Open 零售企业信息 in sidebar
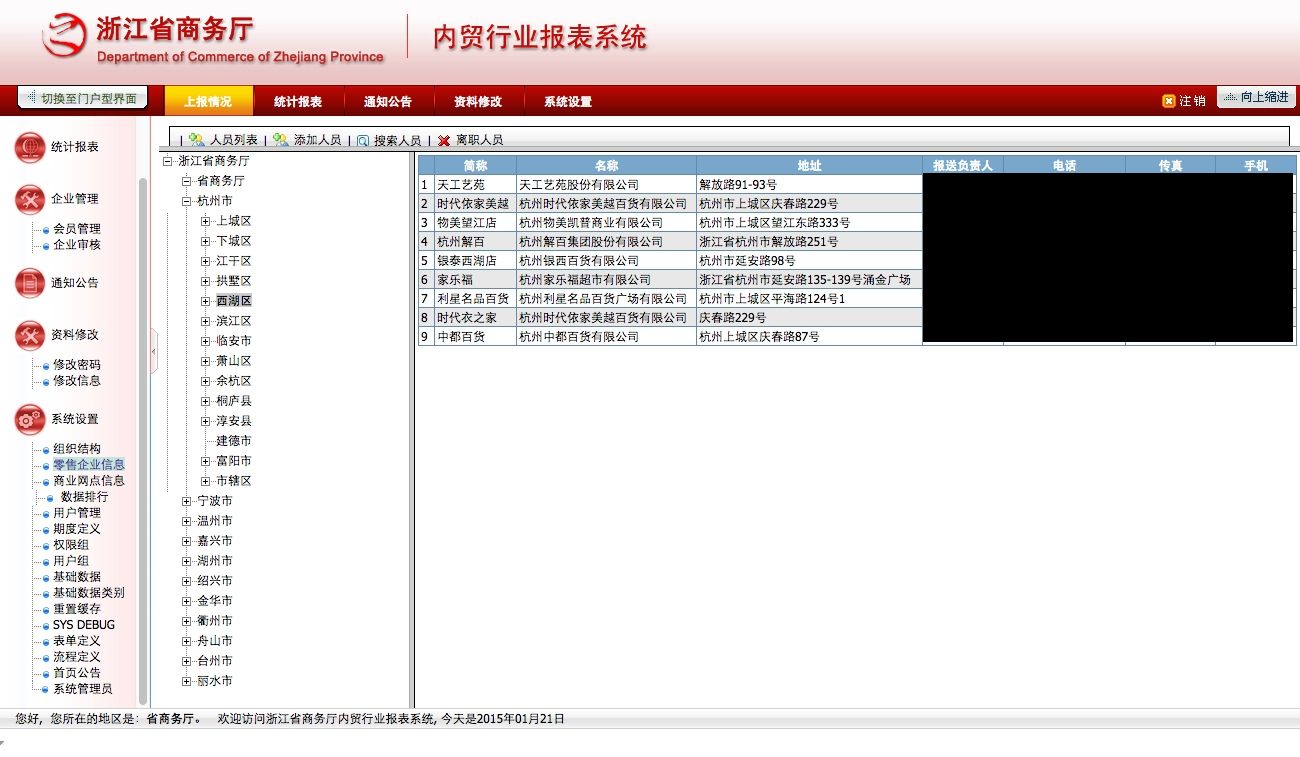The image size is (1300, 757). [x=89, y=465]
